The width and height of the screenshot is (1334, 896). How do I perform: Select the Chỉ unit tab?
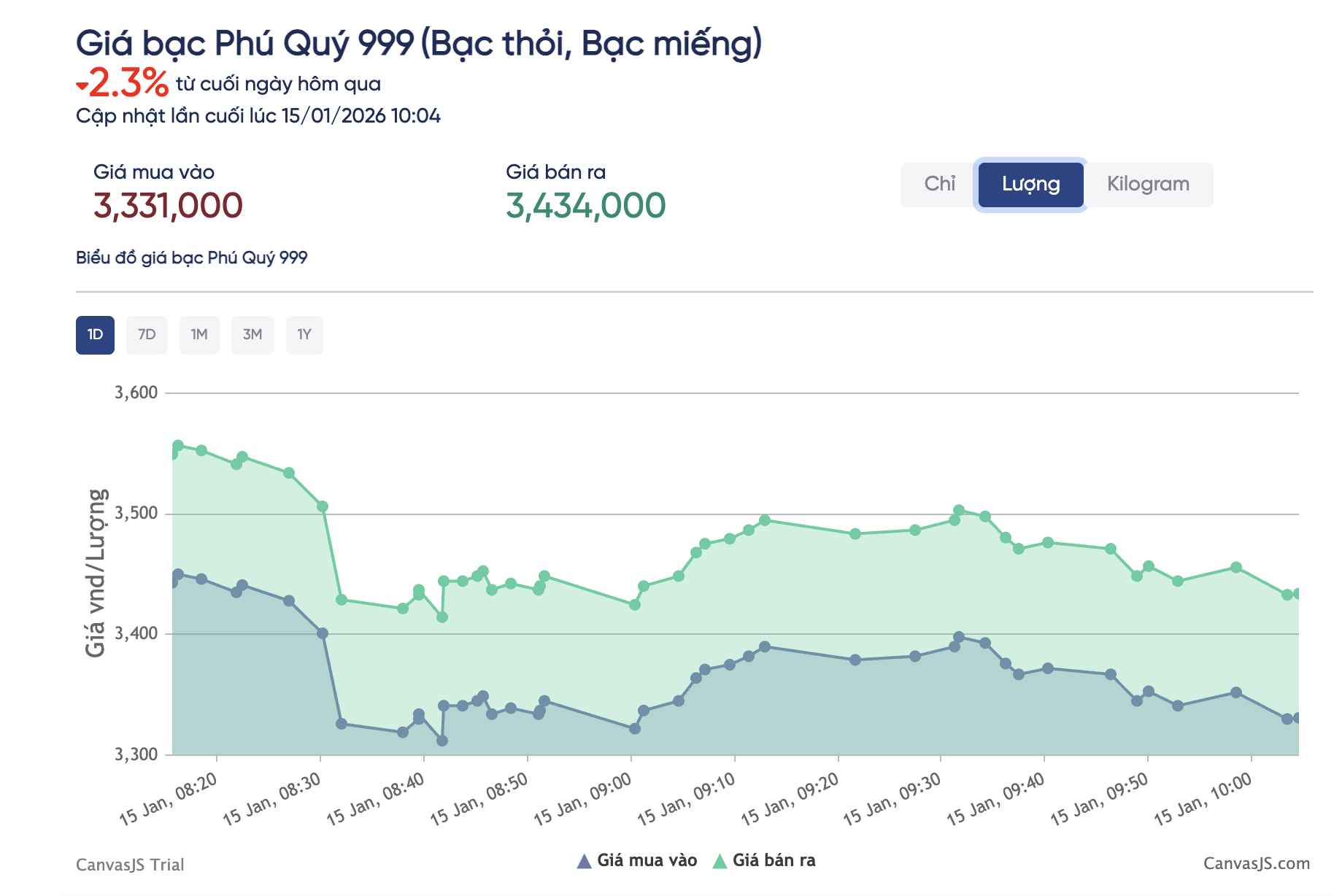click(940, 185)
